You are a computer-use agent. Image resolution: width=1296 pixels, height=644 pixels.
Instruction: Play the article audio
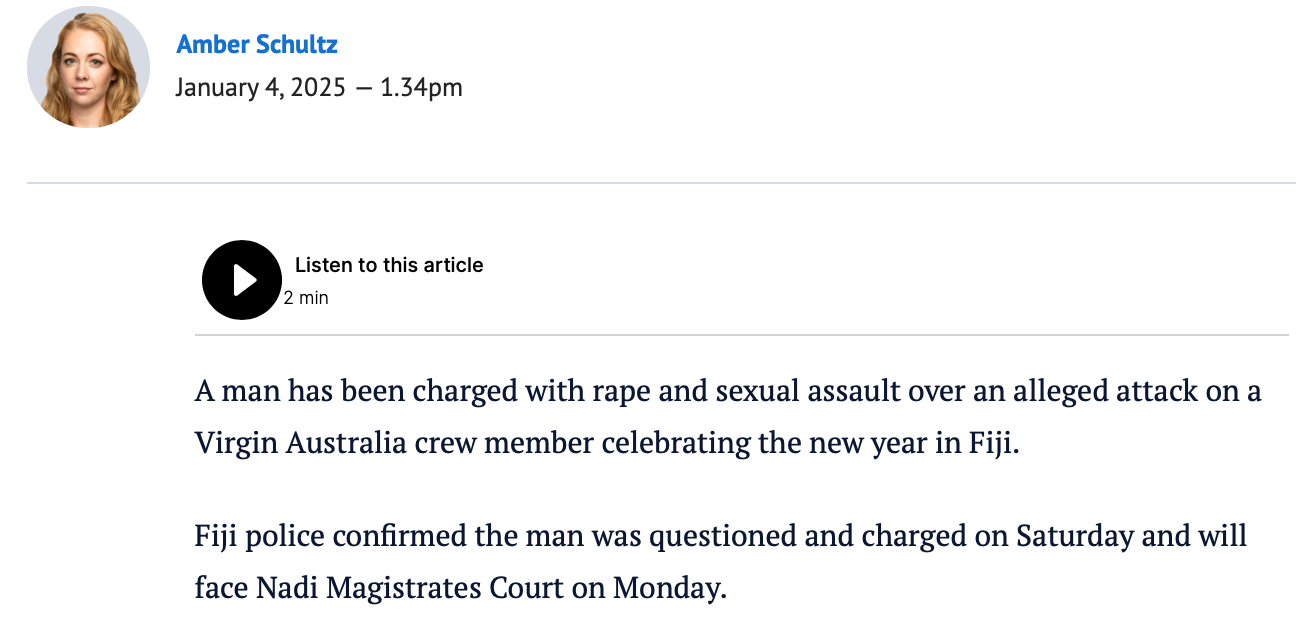pyautogui.click(x=242, y=280)
